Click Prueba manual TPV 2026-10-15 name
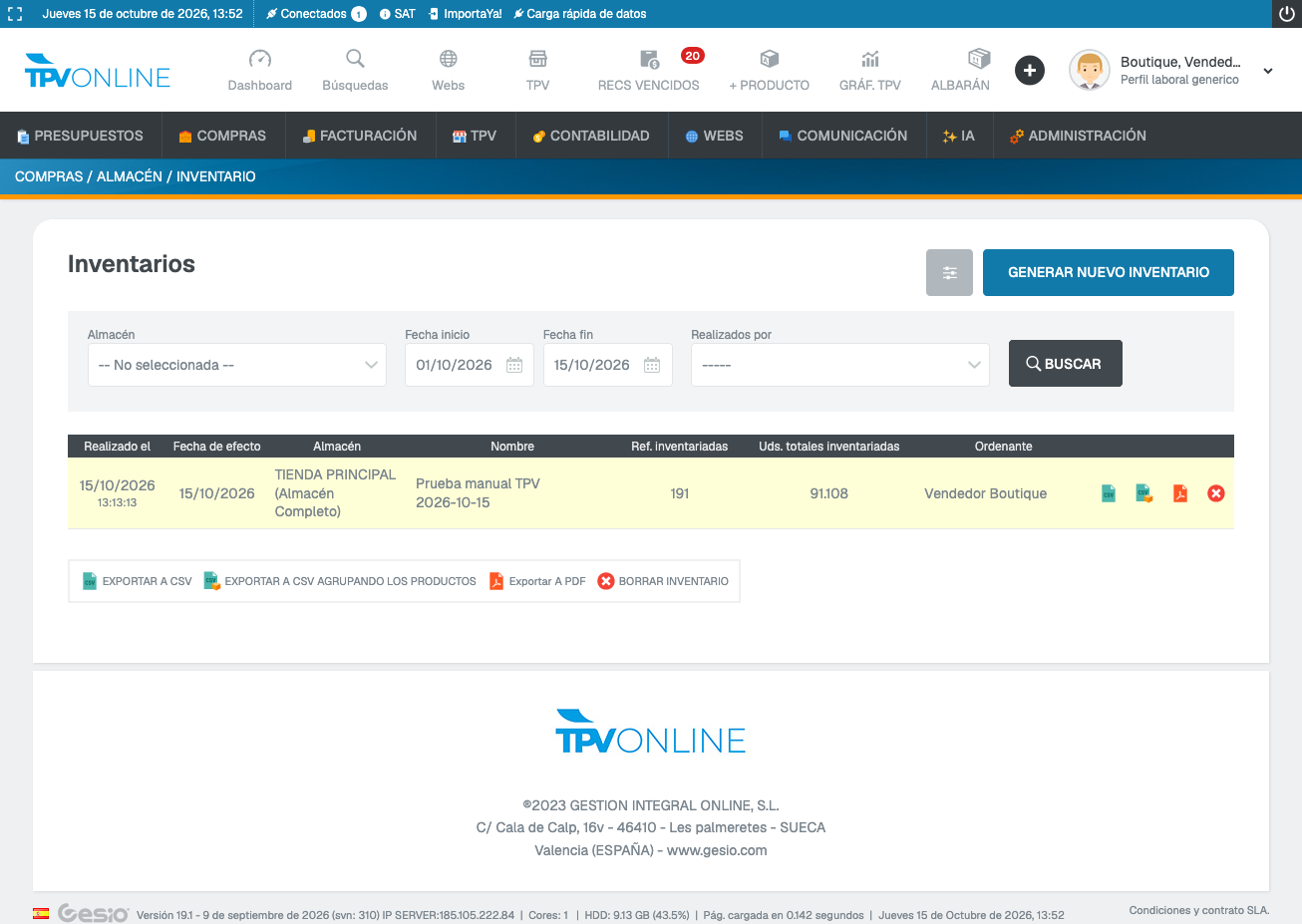The width and height of the screenshot is (1302, 924). coord(478,493)
